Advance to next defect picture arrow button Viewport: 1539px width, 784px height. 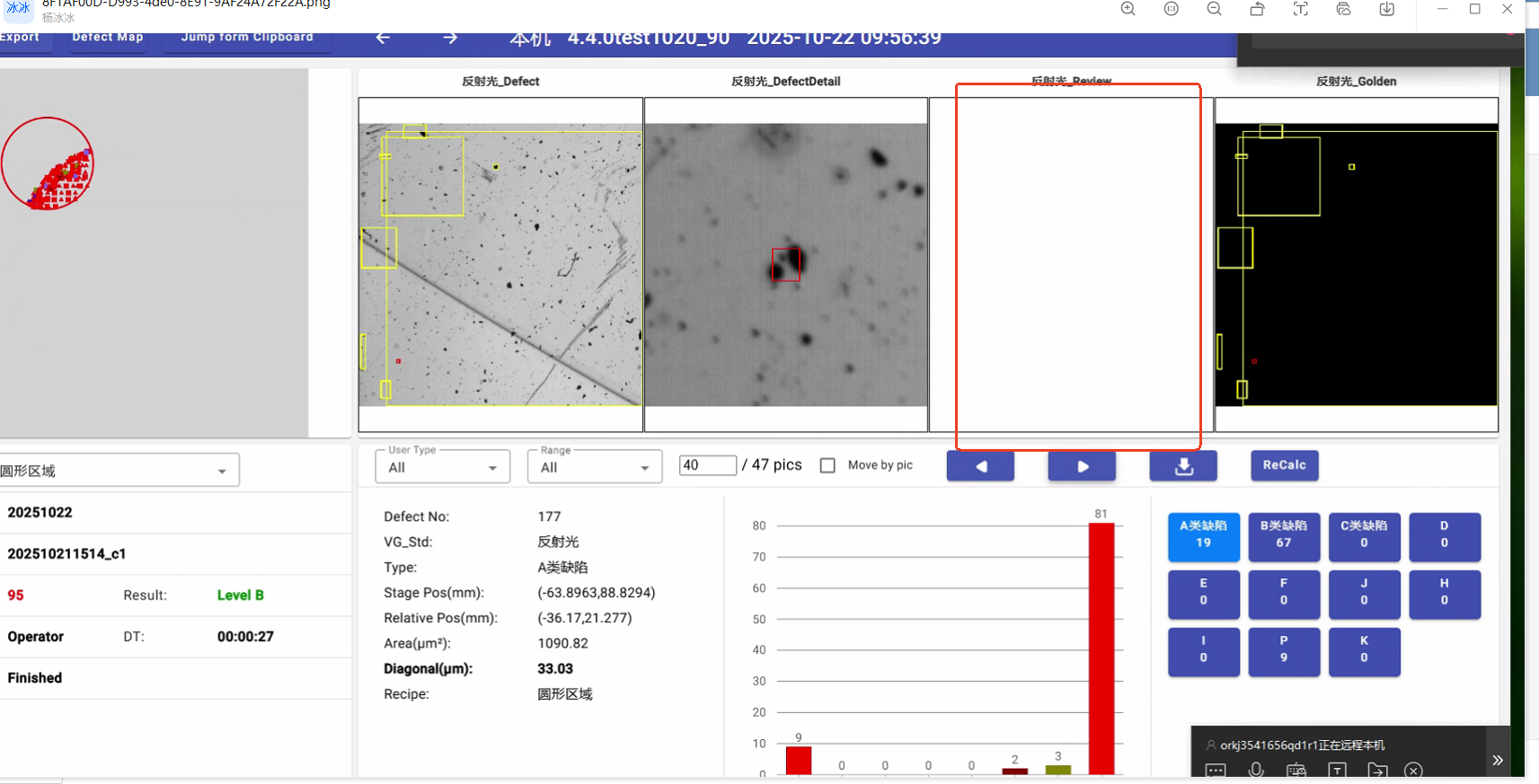click(1082, 466)
